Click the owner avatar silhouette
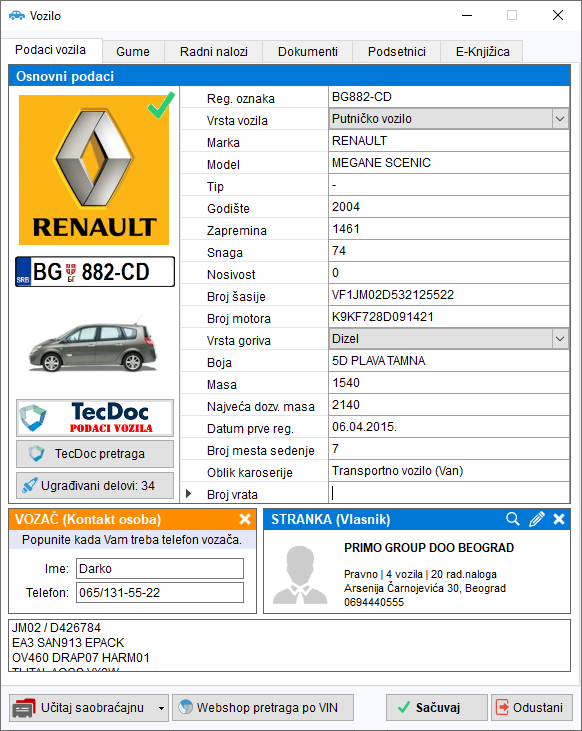 pyautogui.click(x=300, y=574)
